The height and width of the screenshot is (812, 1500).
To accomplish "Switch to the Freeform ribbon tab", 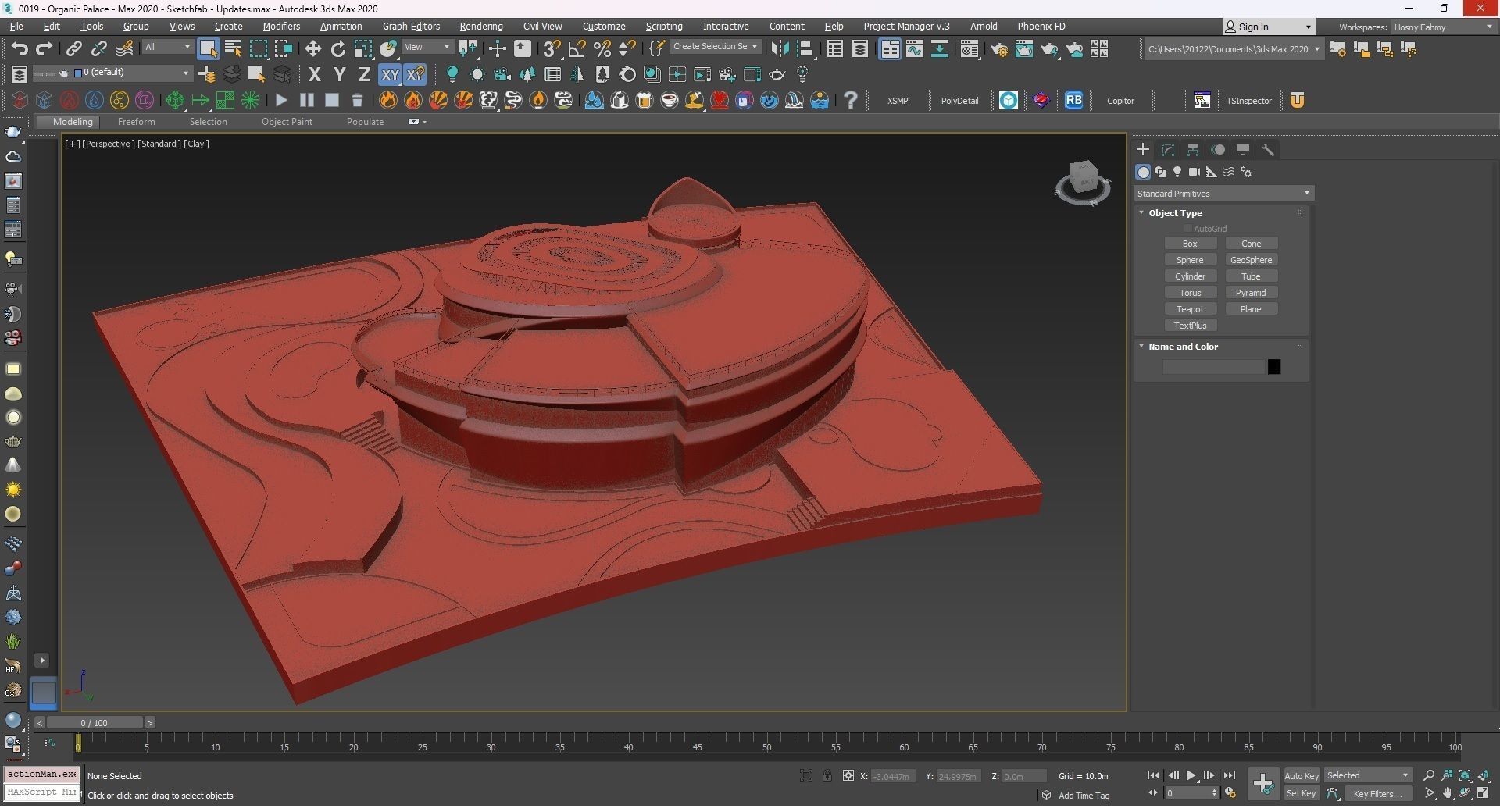I will tap(137, 121).
